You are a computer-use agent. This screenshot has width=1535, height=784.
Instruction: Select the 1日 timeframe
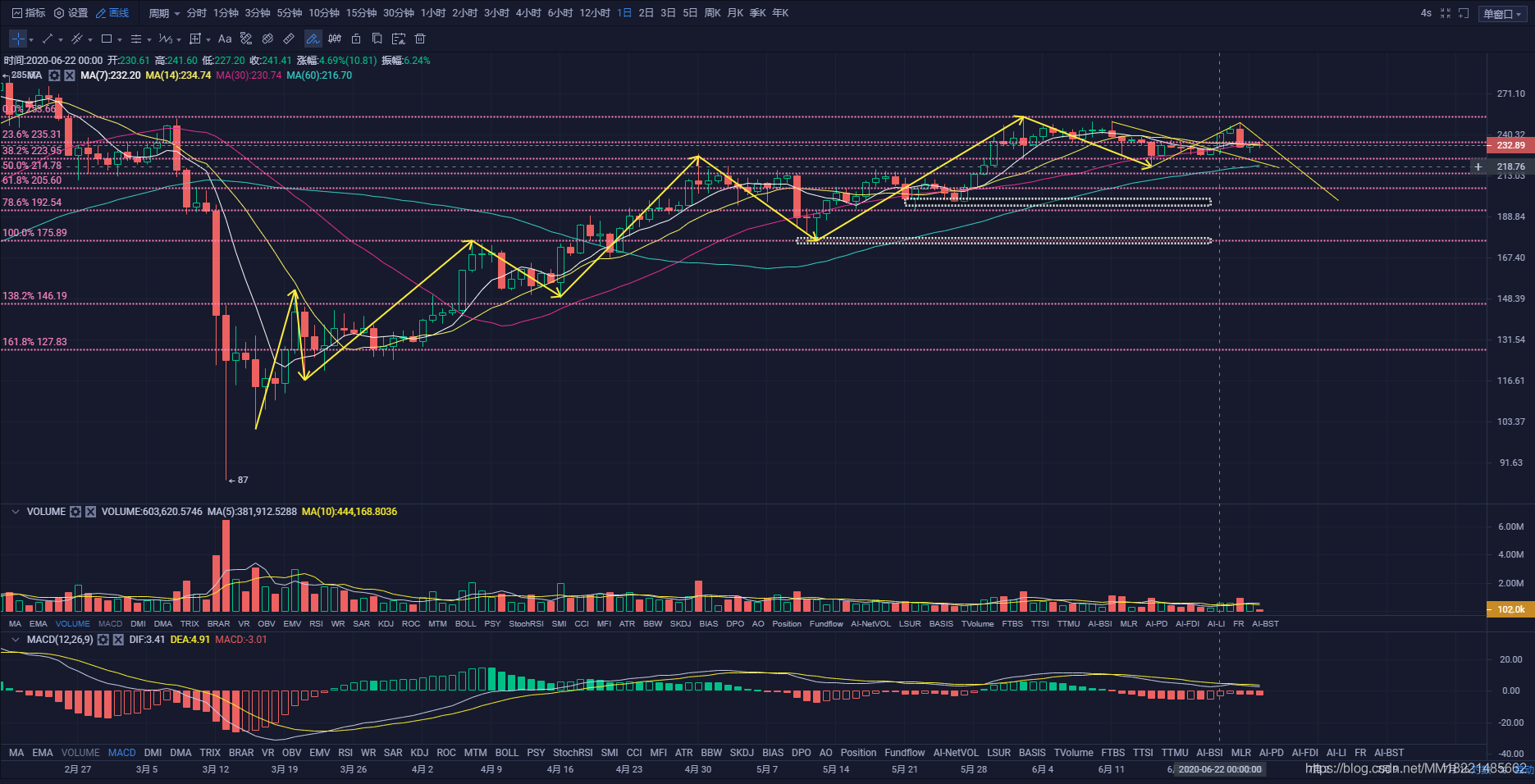pos(624,13)
